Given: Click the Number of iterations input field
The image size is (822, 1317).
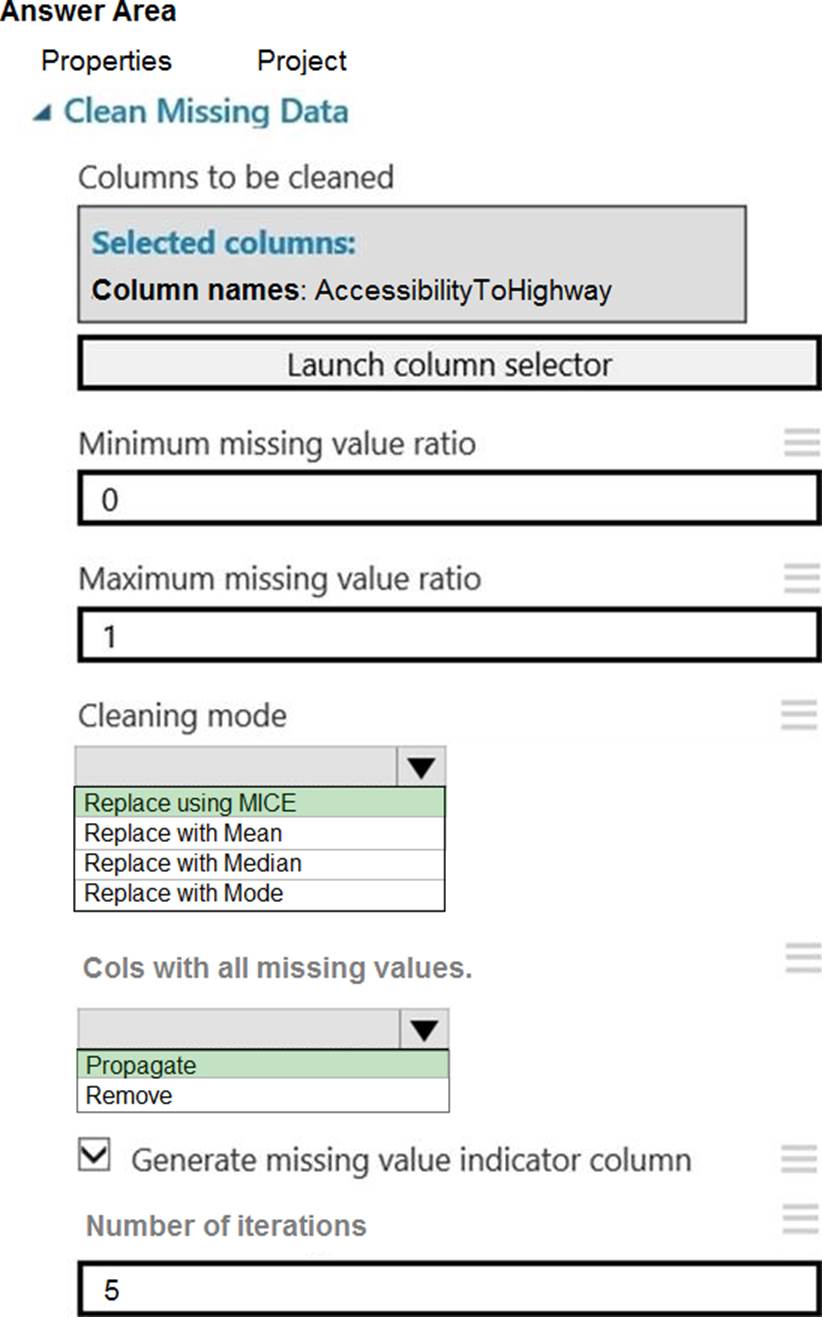Looking at the screenshot, I should pos(449,1290).
